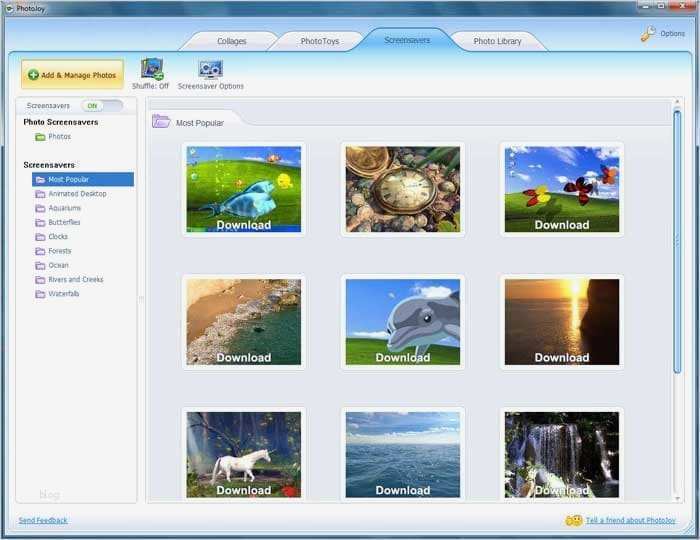
Task: Click the Clocks folder icon
Action: point(40,237)
